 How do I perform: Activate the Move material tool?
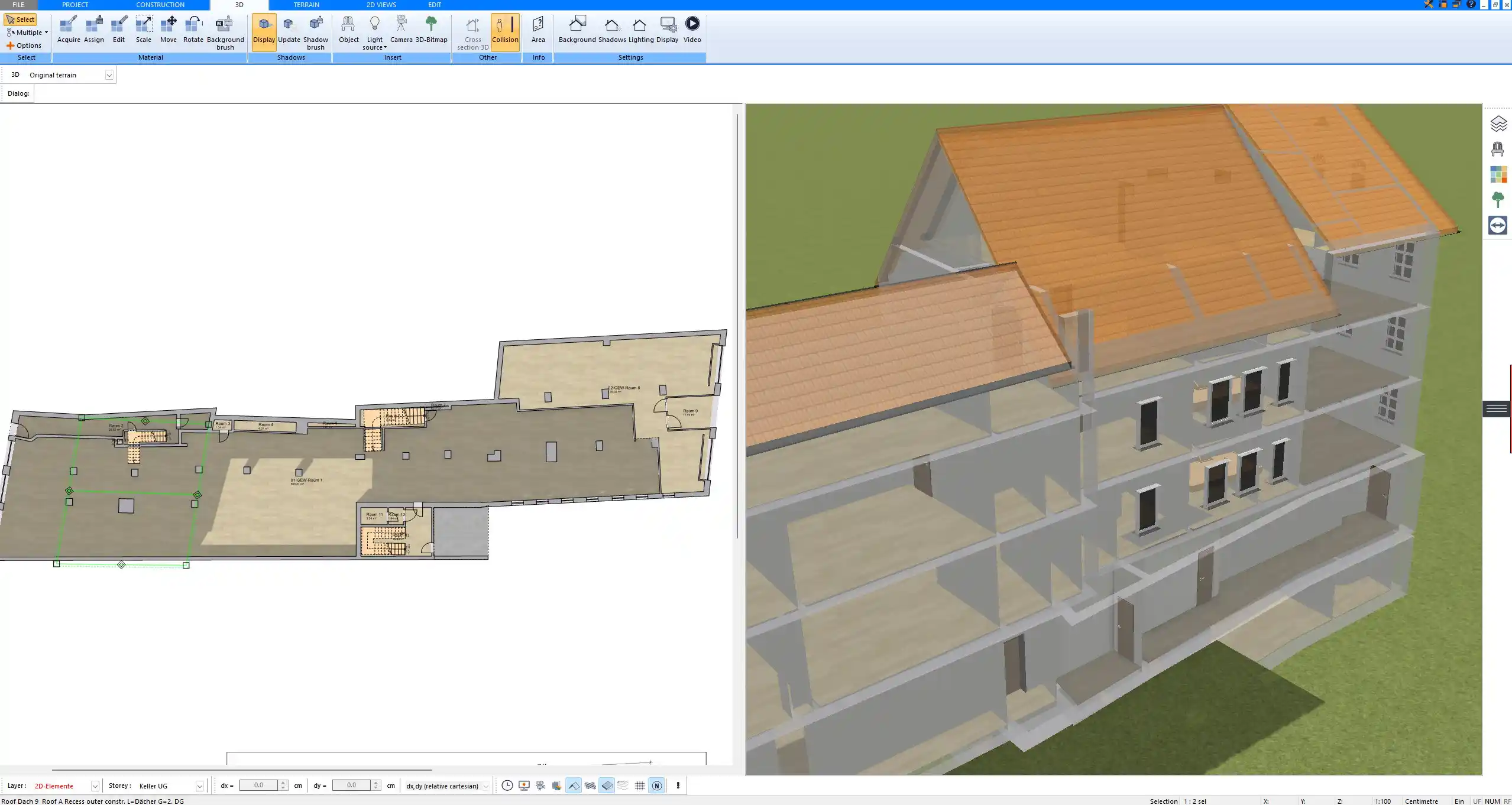pos(169,30)
